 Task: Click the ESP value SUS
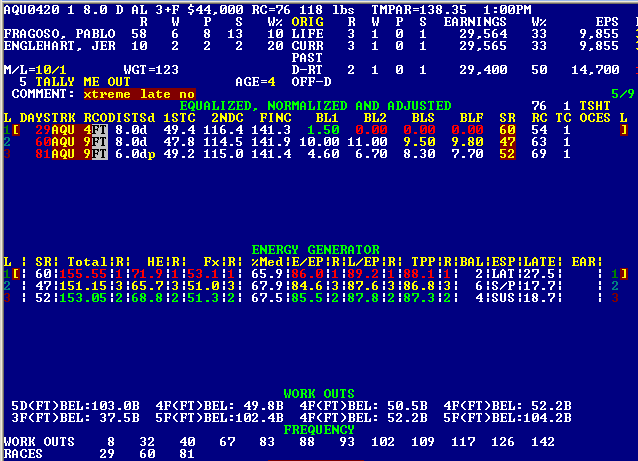(503, 298)
